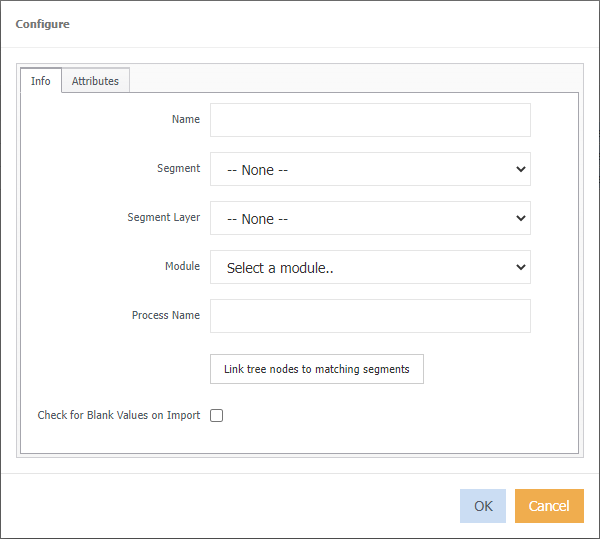Switch to the Attributes tab

(x=95, y=81)
